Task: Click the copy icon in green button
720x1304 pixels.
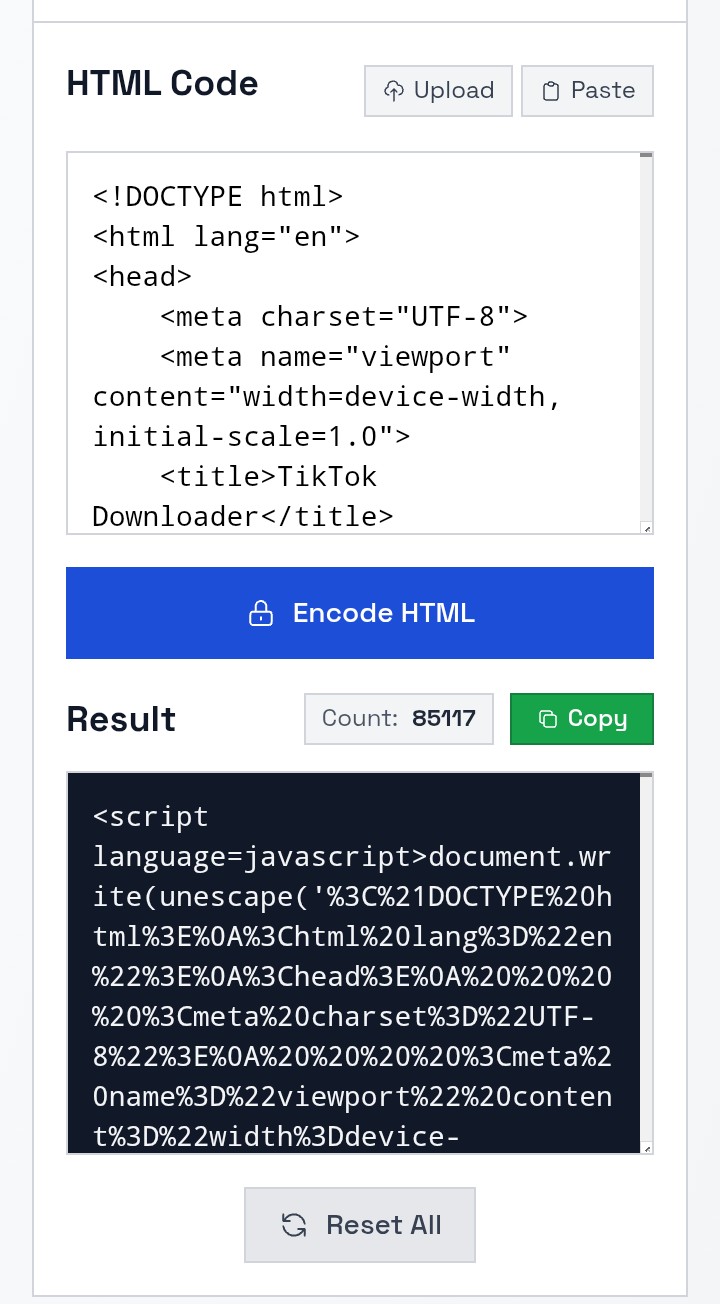Action: coord(547,719)
